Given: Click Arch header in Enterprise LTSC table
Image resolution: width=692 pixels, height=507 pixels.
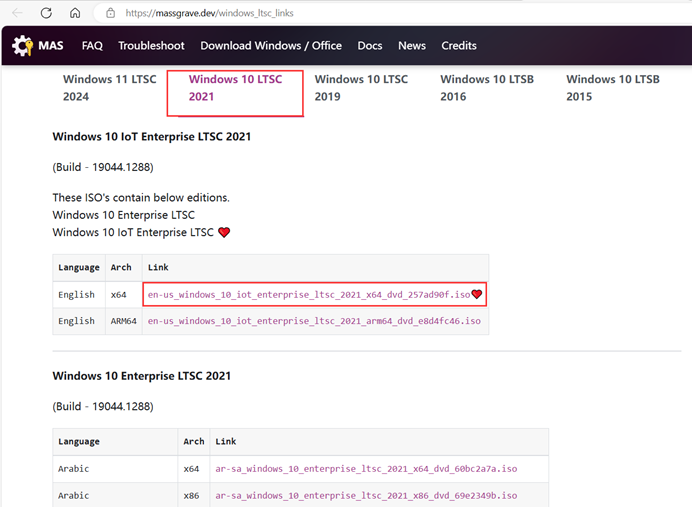Looking at the screenshot, I should pyautogui.click(x=194, y=441).
